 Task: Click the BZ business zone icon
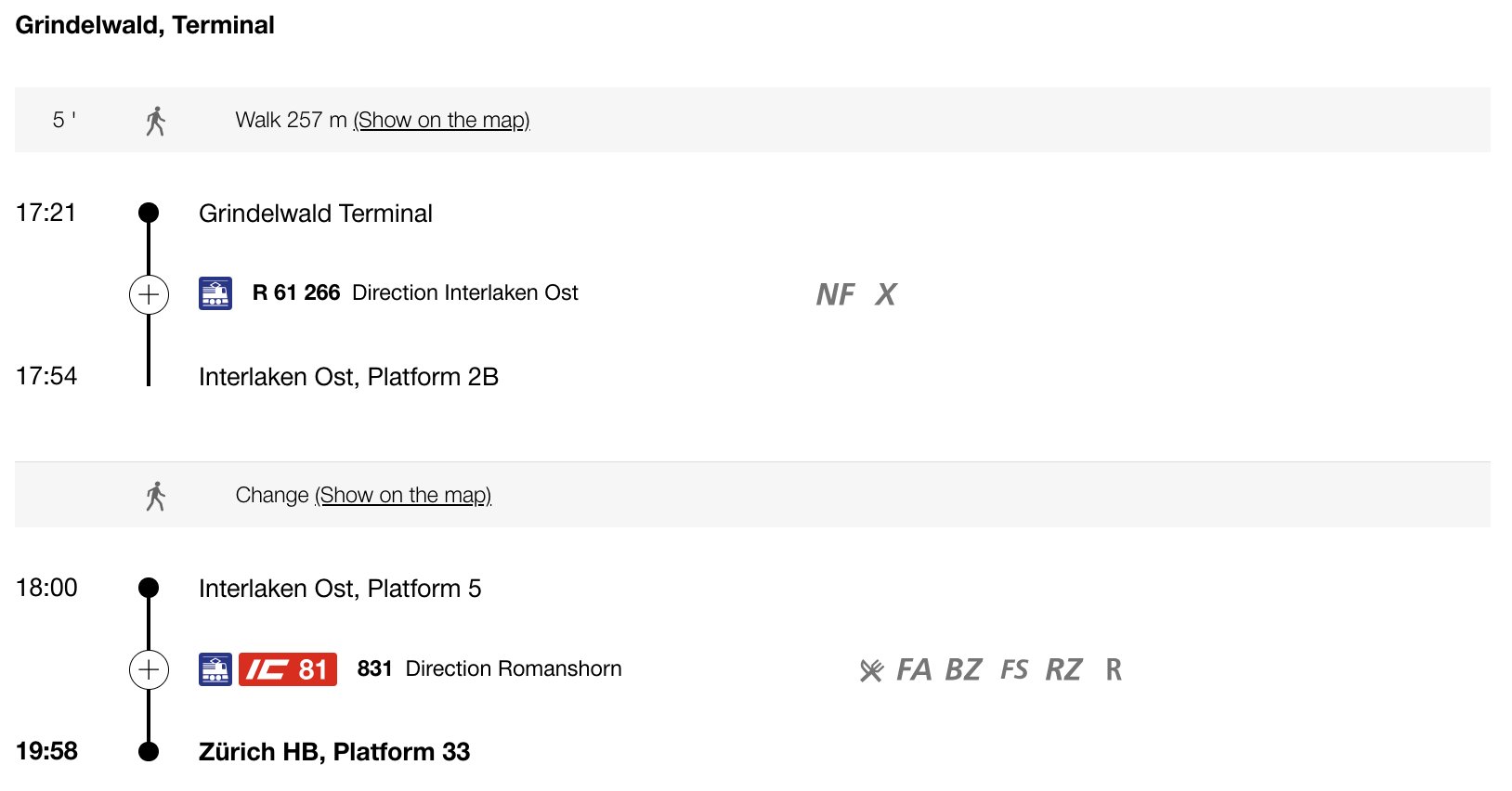coord(964,670)
